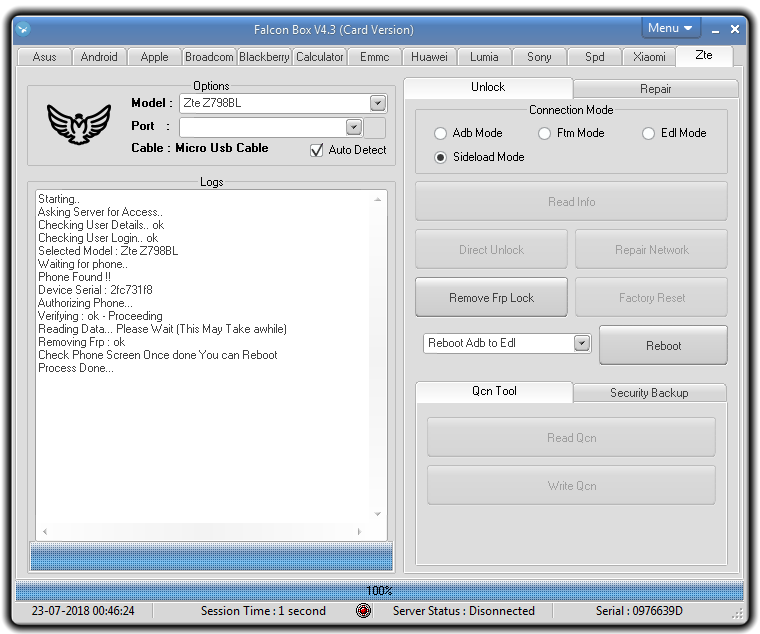The height and width of the screenshot is (634, 760).
Task: Click the resize grip in status bar corner
Action: pyautogui.click(x=737, y=613)
